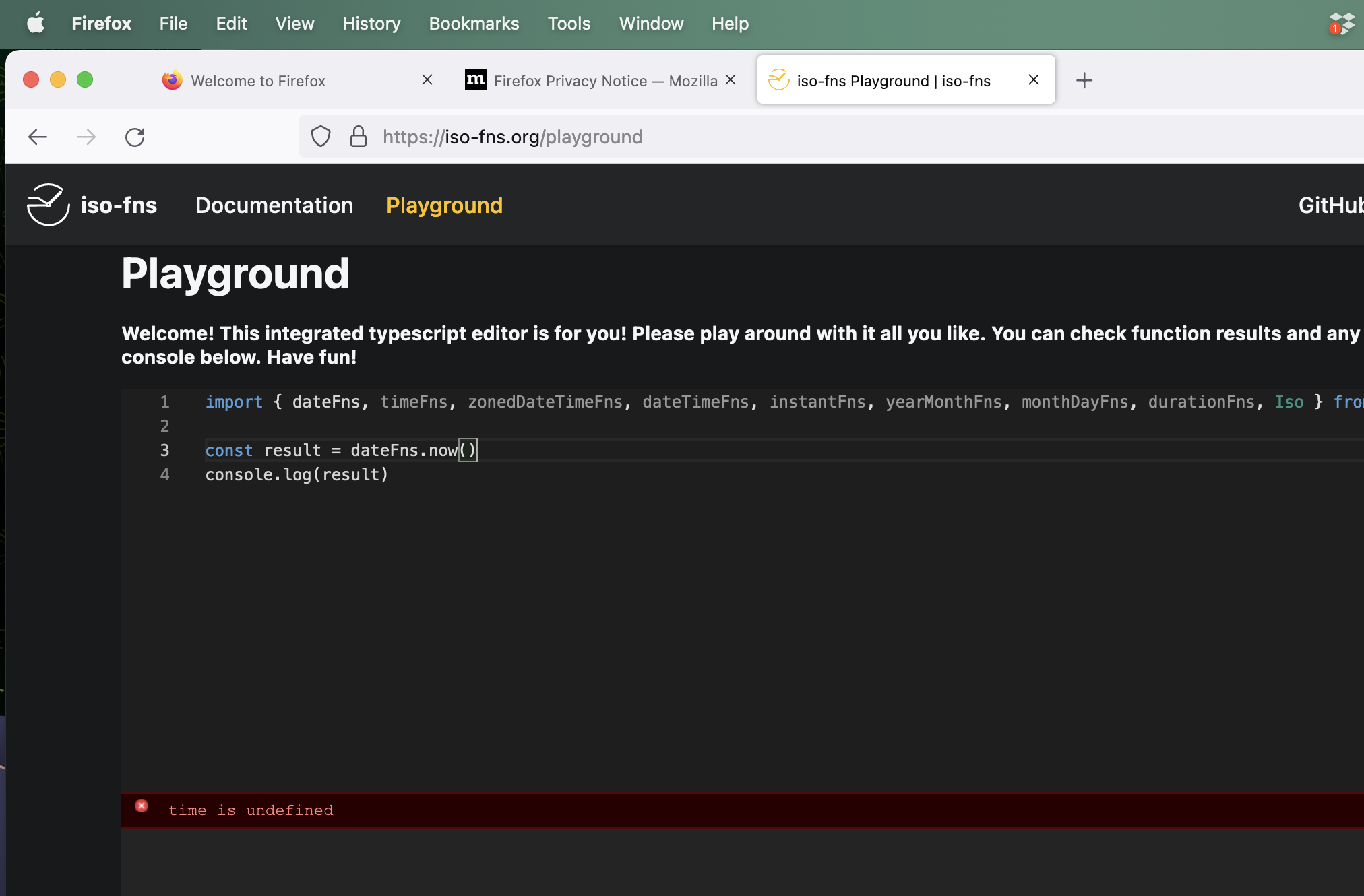Click the iso-fns favicon on the active tab
The height and width of the screenshot is (896, 1364).
(x=778, y=80)
